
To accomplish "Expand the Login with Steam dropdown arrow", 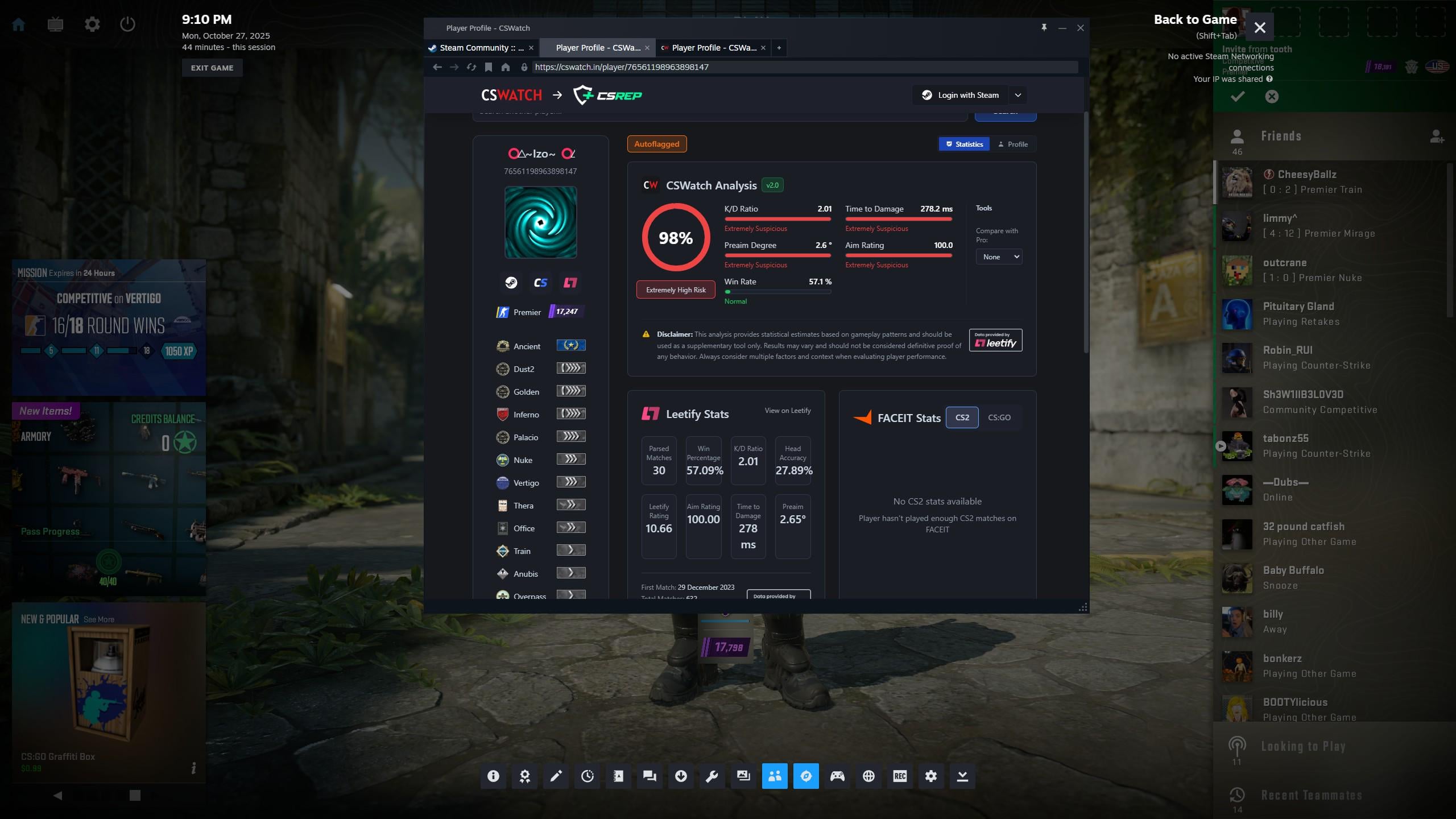I will click(1018, 96).
